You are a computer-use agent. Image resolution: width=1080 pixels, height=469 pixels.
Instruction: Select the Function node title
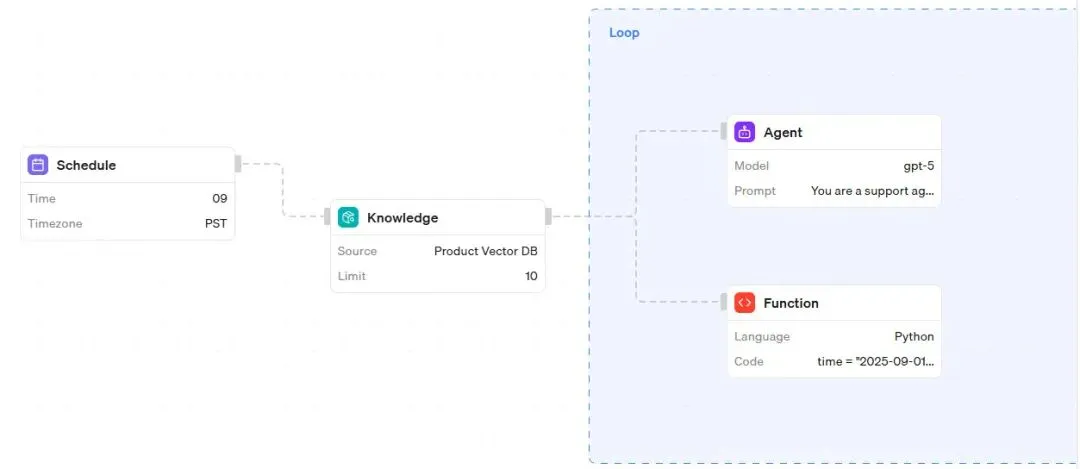click(791, 303)
